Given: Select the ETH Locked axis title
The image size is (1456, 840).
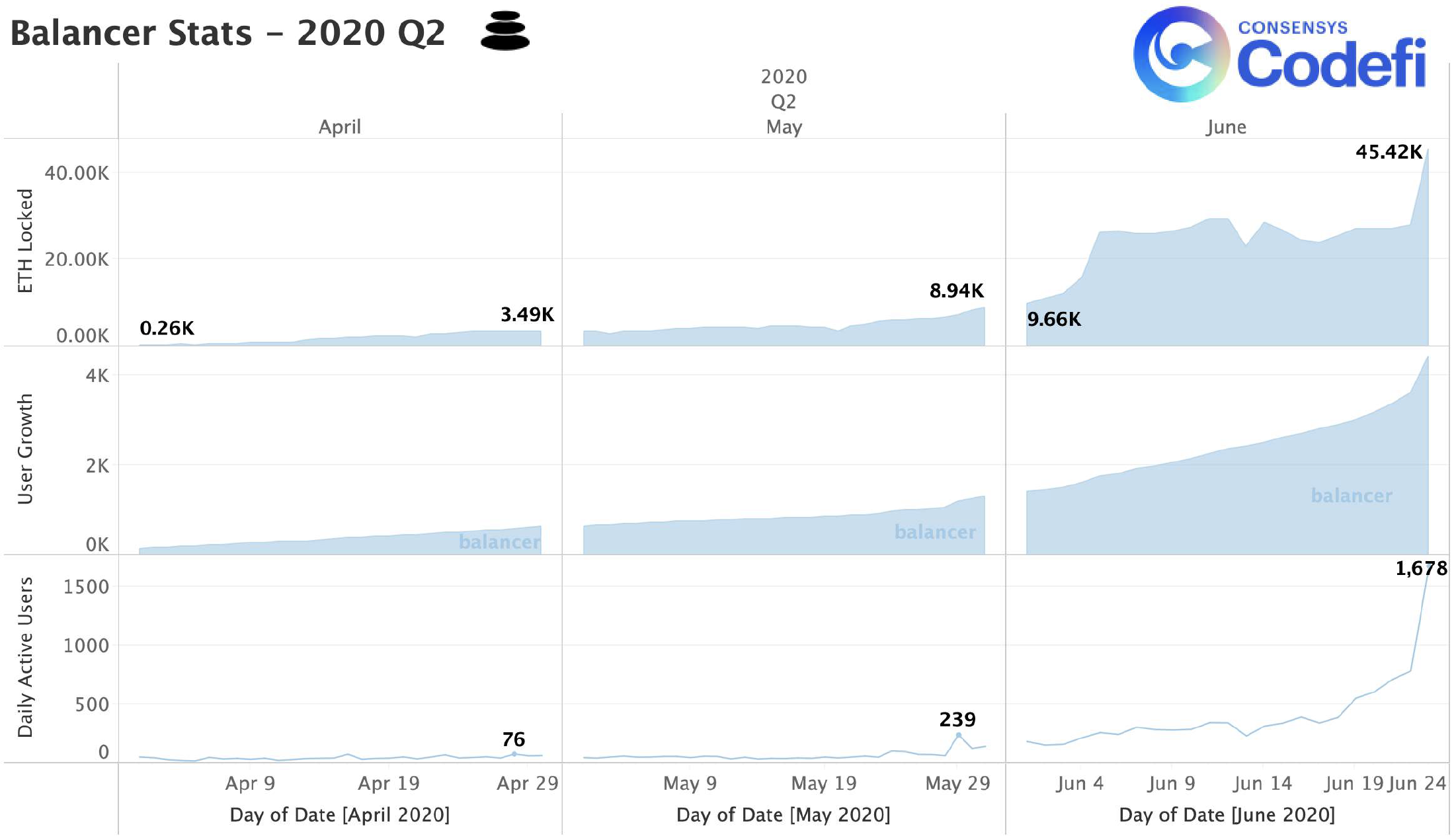Looking at the screenshot, I should coord(25,241).
